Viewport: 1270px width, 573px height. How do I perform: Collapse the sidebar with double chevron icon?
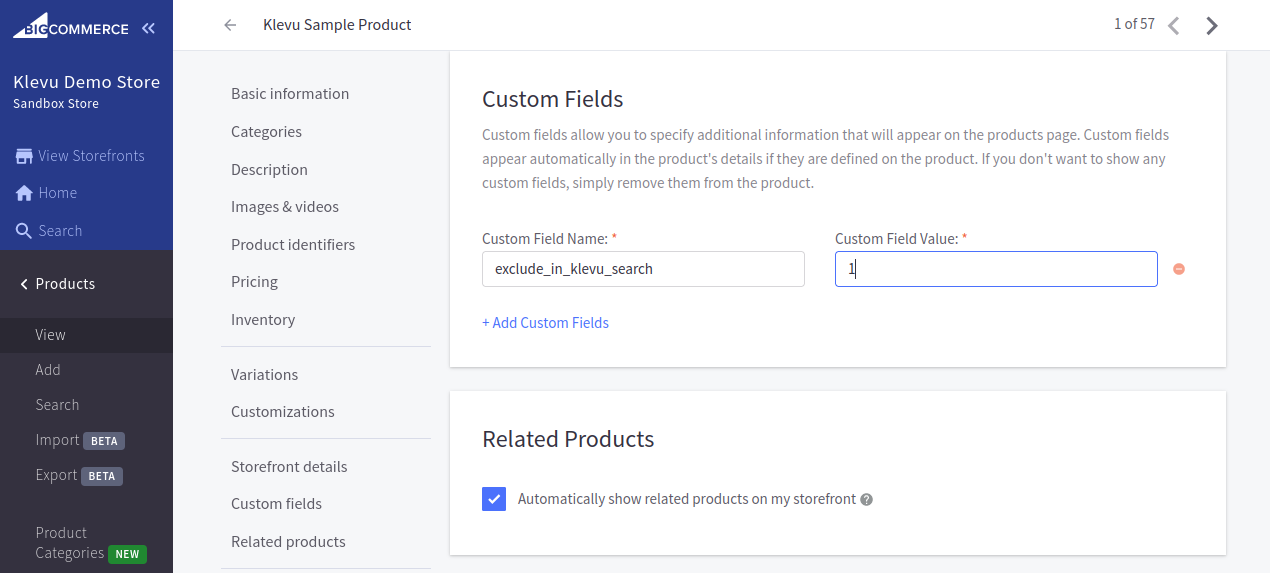pos(148,28)
